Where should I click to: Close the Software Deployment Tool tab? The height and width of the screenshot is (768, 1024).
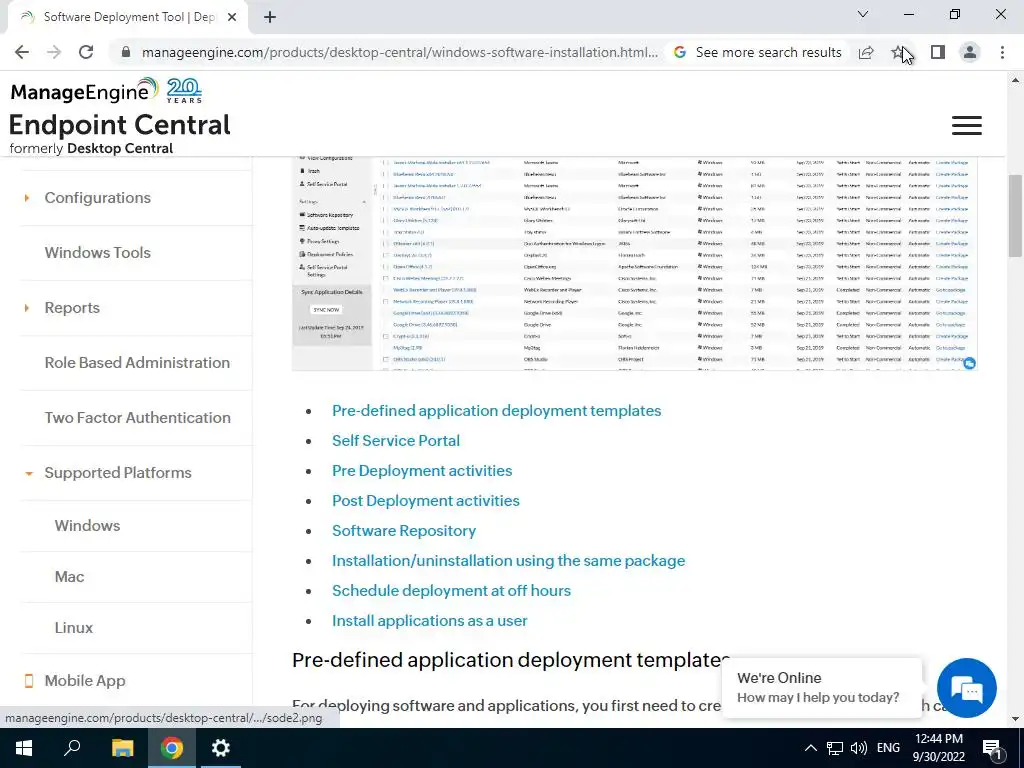tap(232, 17)
